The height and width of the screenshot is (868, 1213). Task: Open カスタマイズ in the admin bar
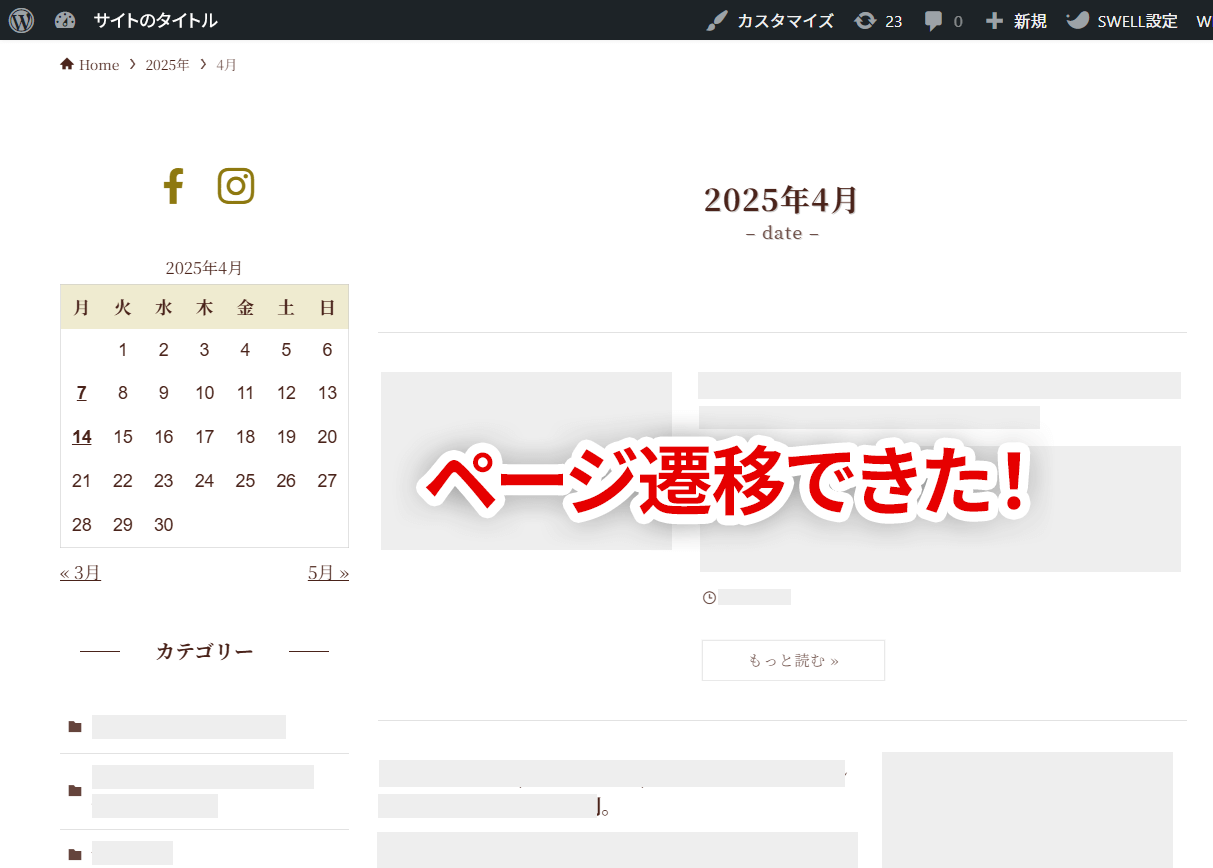(770, 21)
